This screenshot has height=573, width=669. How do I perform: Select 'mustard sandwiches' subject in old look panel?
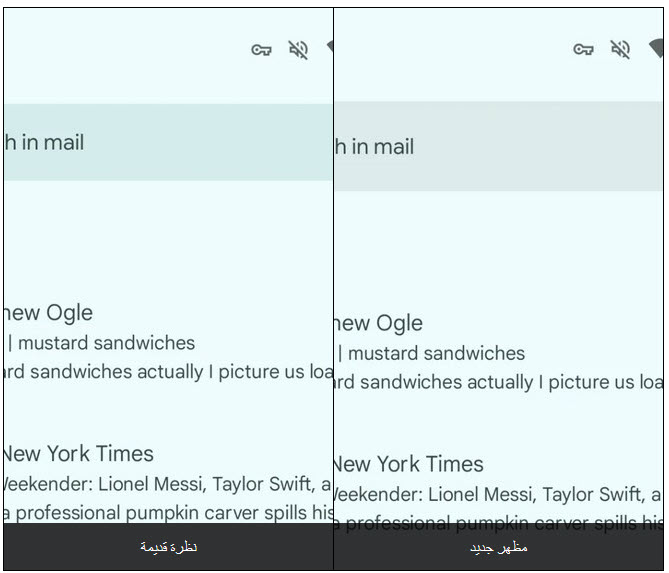pos(106,343)
